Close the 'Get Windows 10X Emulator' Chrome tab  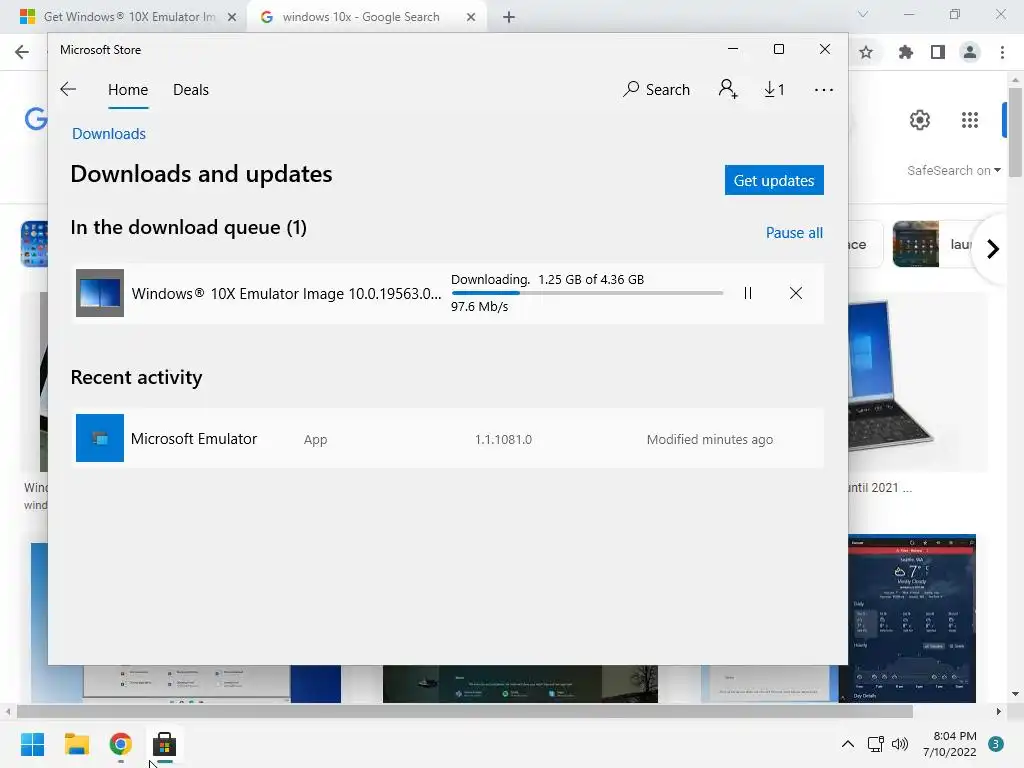point(232,17)
